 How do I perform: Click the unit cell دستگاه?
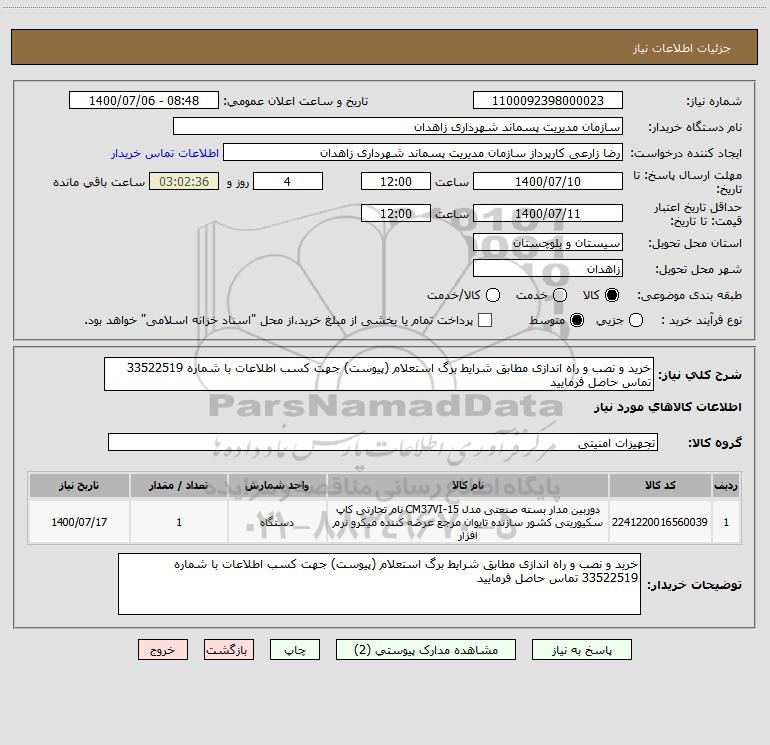point(277,522)
